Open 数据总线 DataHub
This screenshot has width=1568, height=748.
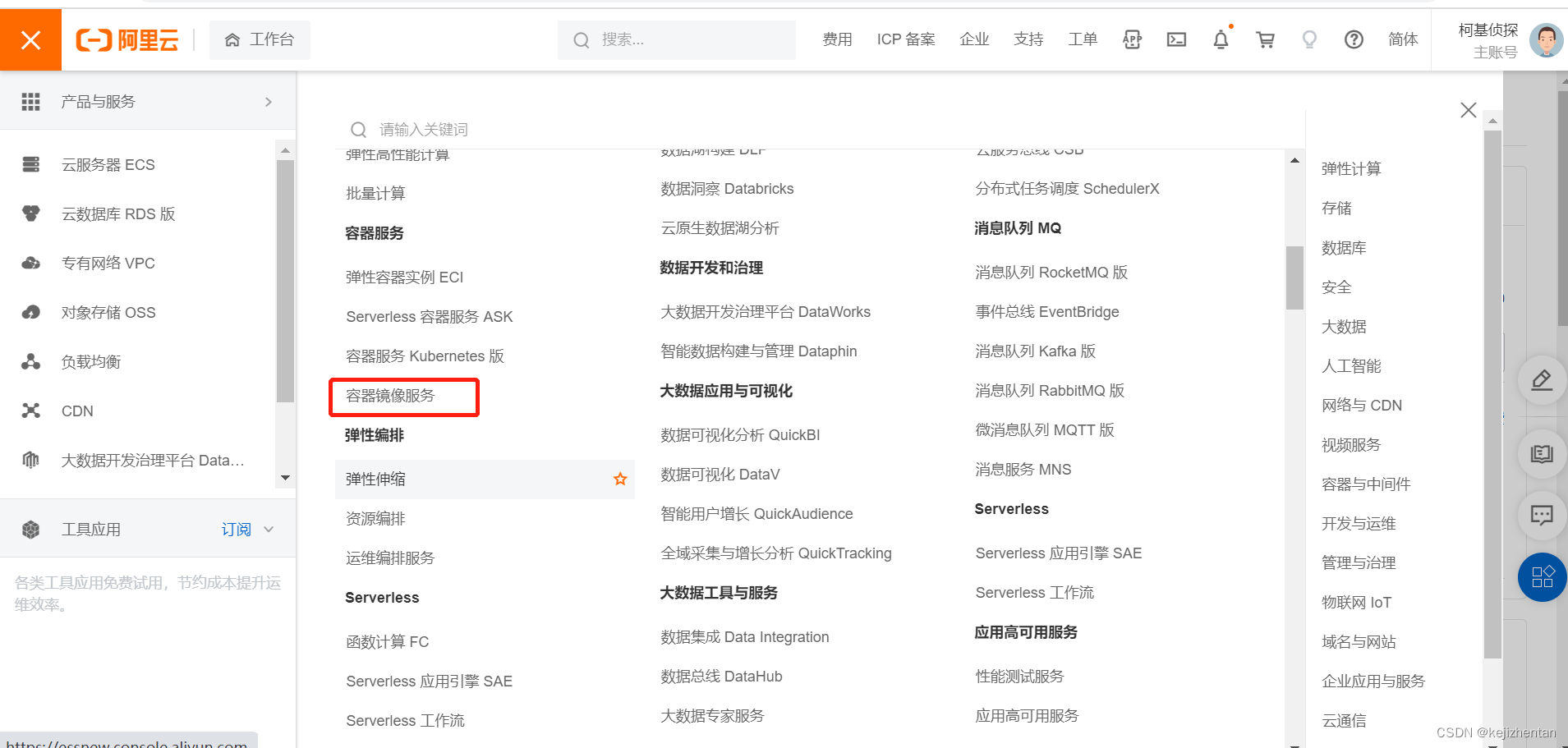[x=721, y=677]
